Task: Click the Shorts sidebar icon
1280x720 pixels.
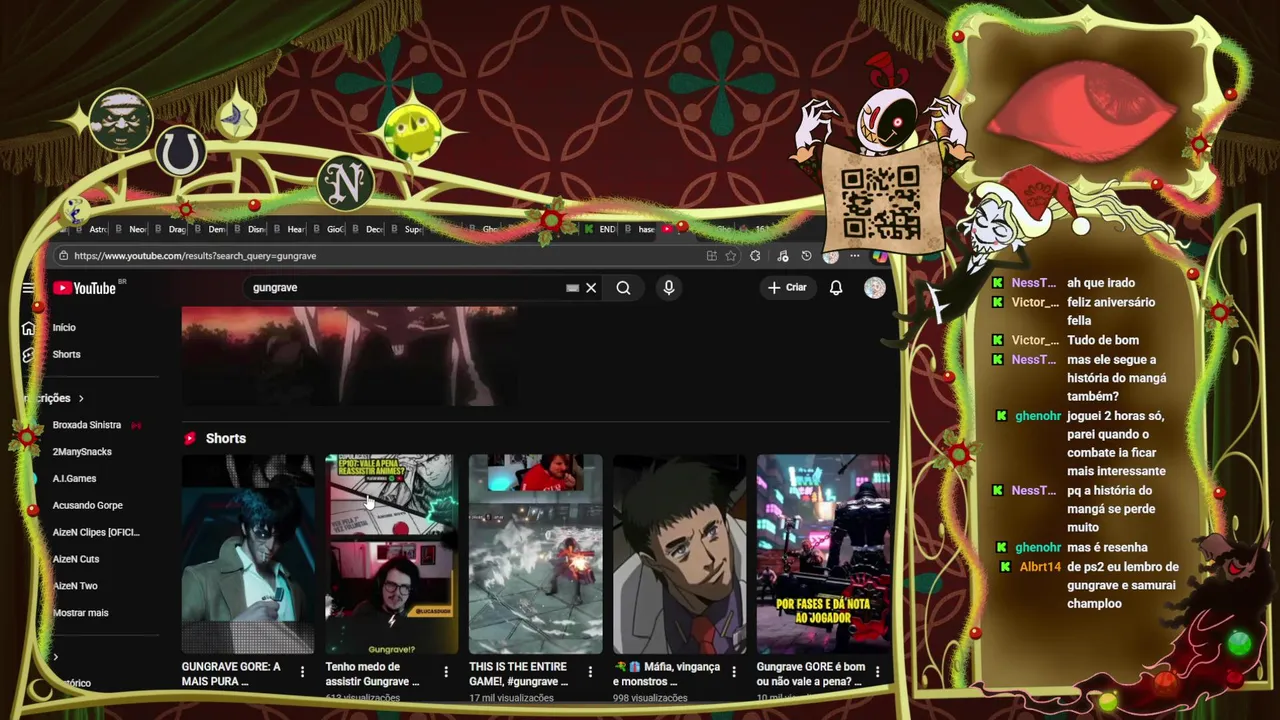Action: pos(28,355)
